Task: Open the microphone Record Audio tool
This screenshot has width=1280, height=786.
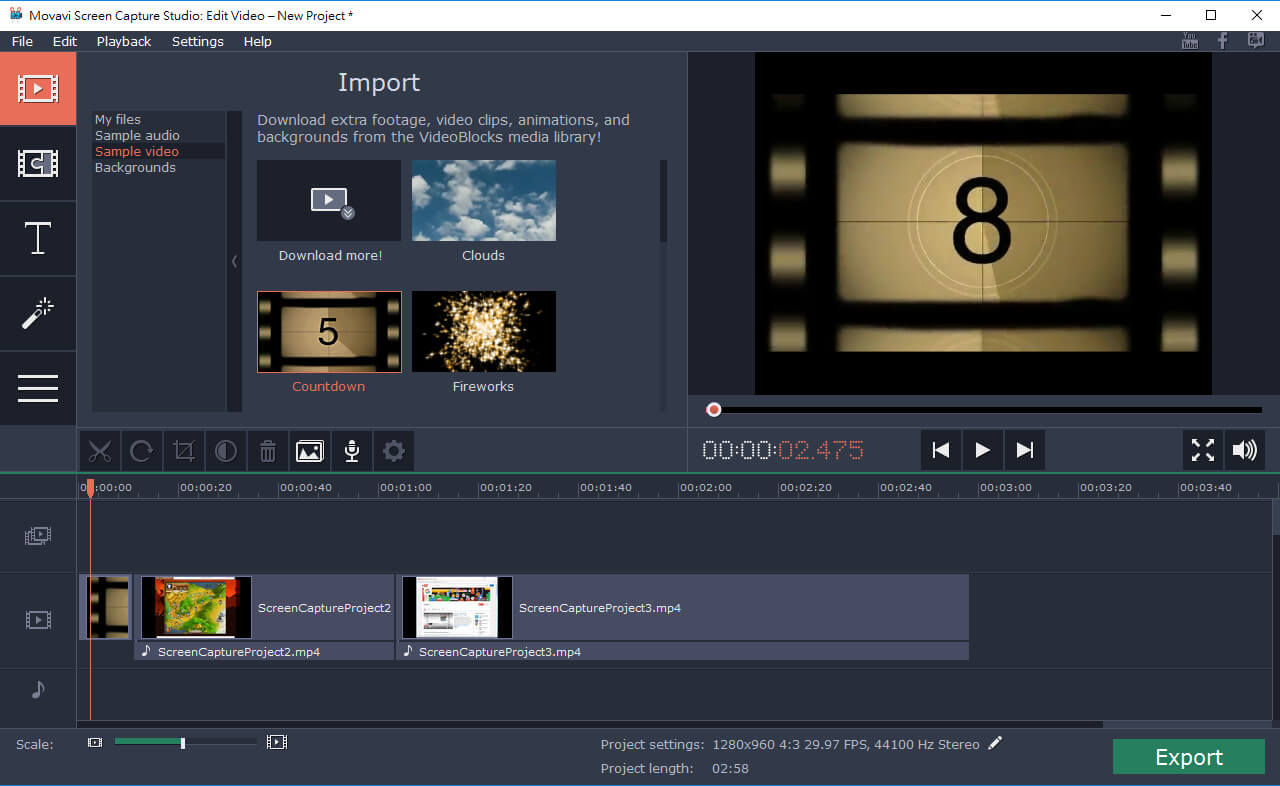Action: click(351, 451)
